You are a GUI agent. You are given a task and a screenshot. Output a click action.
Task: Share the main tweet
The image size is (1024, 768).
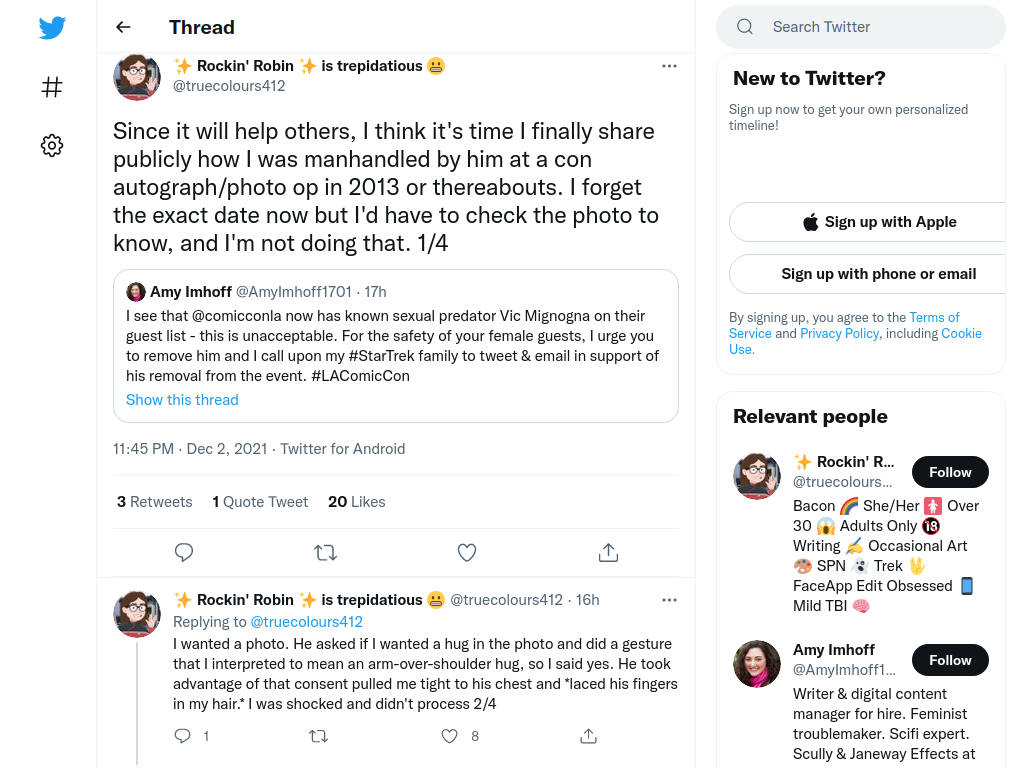608,552
